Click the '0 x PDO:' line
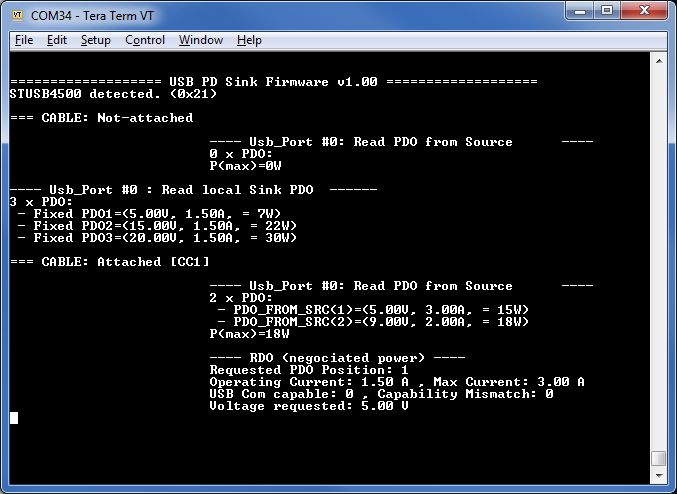677x494 pixels. pos(241,154)
